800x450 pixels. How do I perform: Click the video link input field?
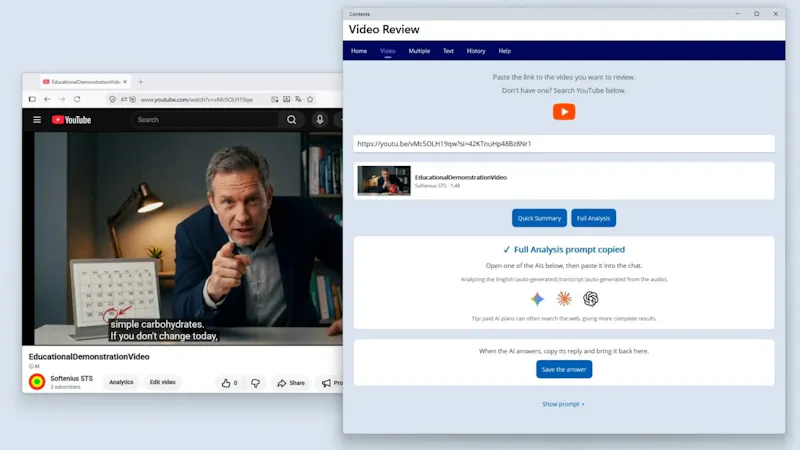564,144
